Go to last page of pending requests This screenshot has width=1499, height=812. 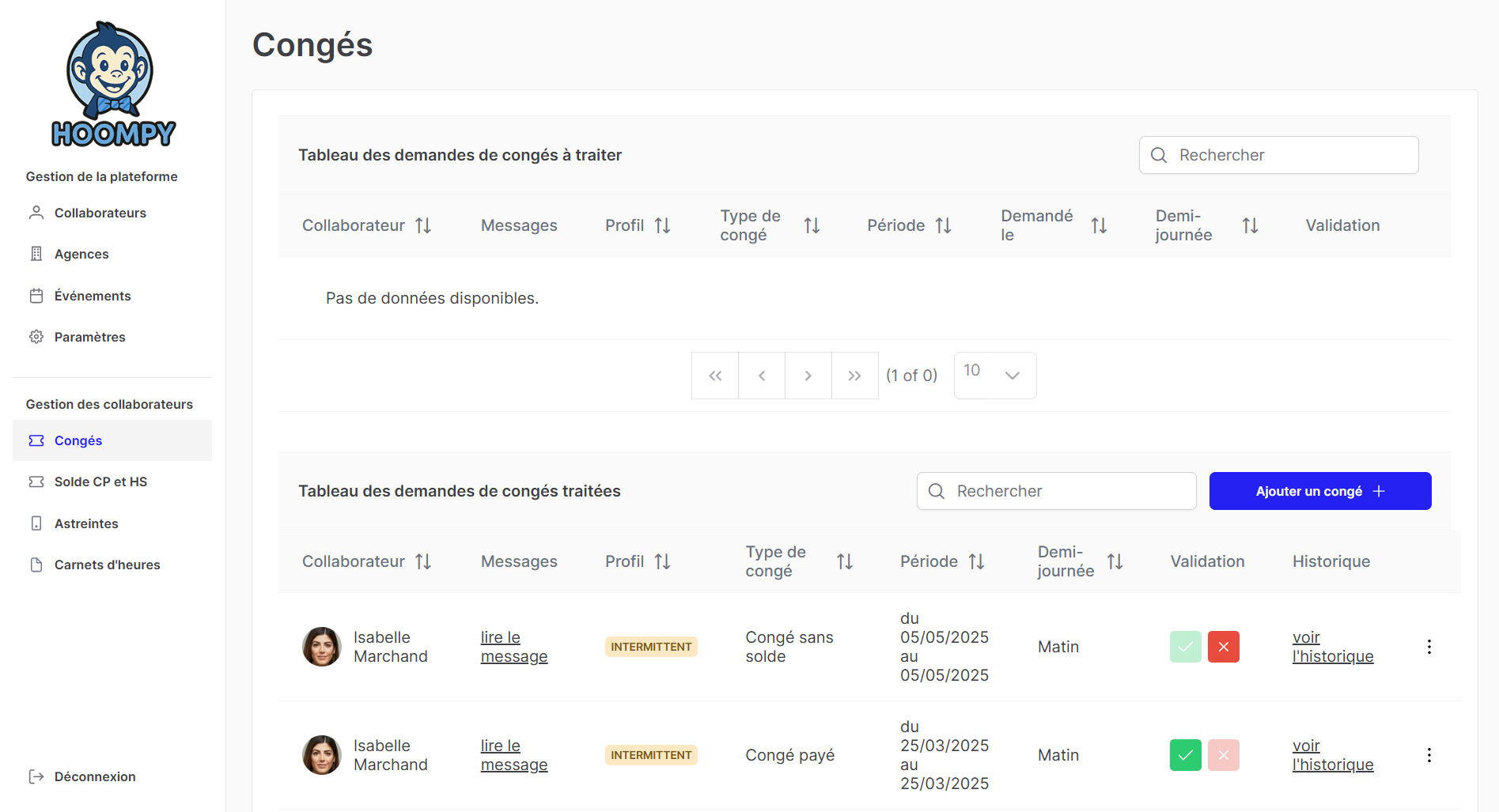(x=854, y=376)
